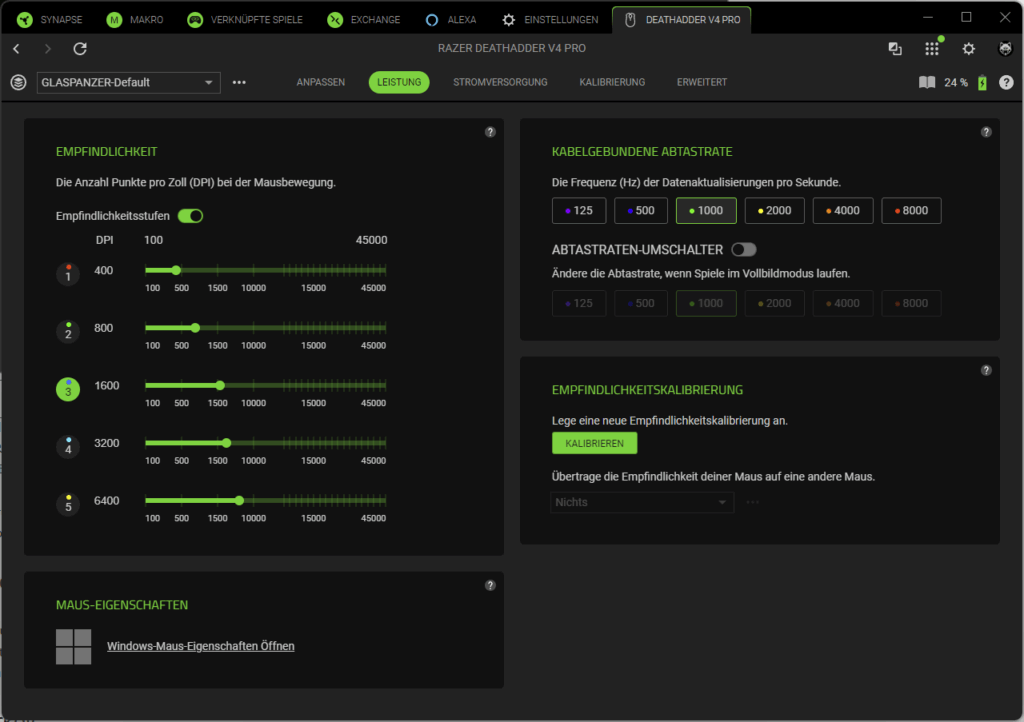Click the 400 DPI value of stage 1
The image size is (1024, 722).
104,270
